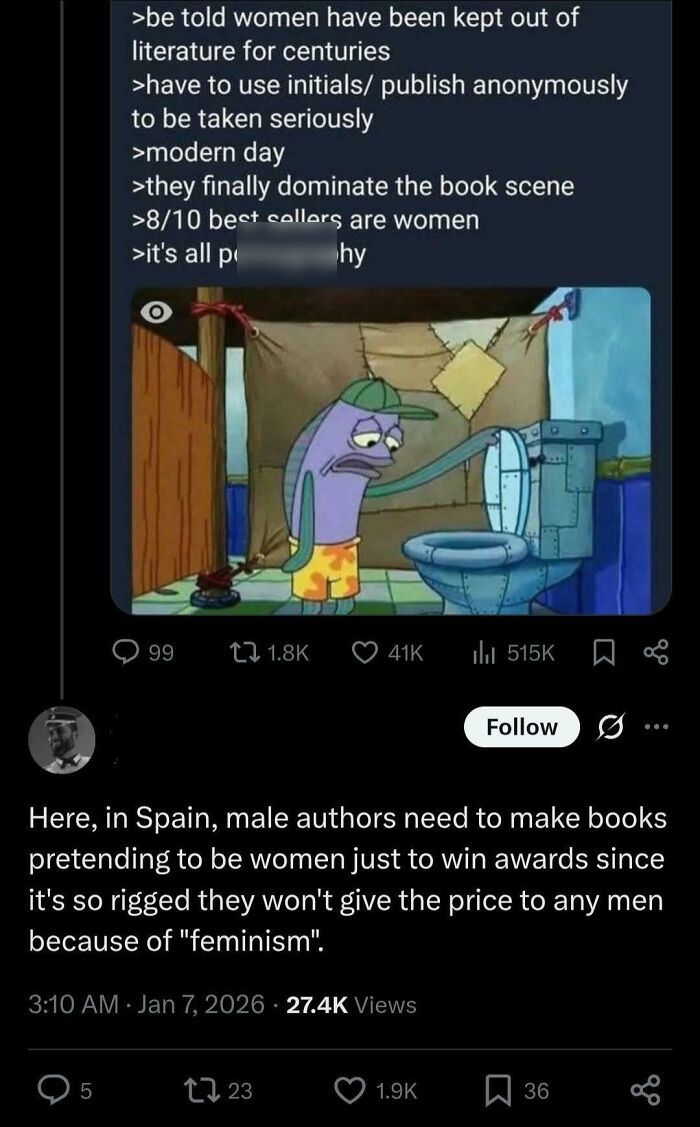Toggle follow state via Follow button

click(x=521, y=727)
